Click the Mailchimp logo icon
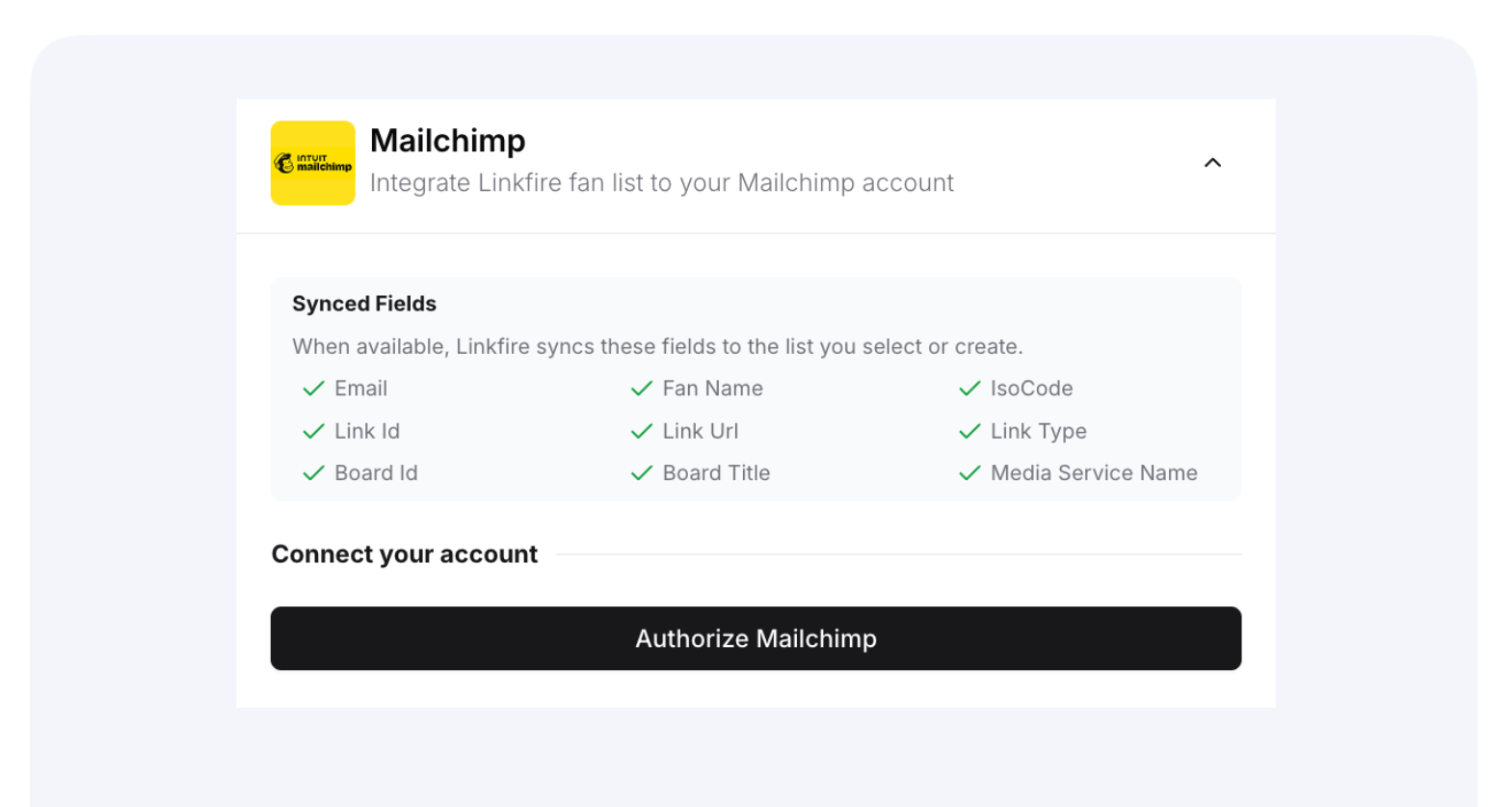The height and width of the screenshot is (807, 1512). point(312,163)
